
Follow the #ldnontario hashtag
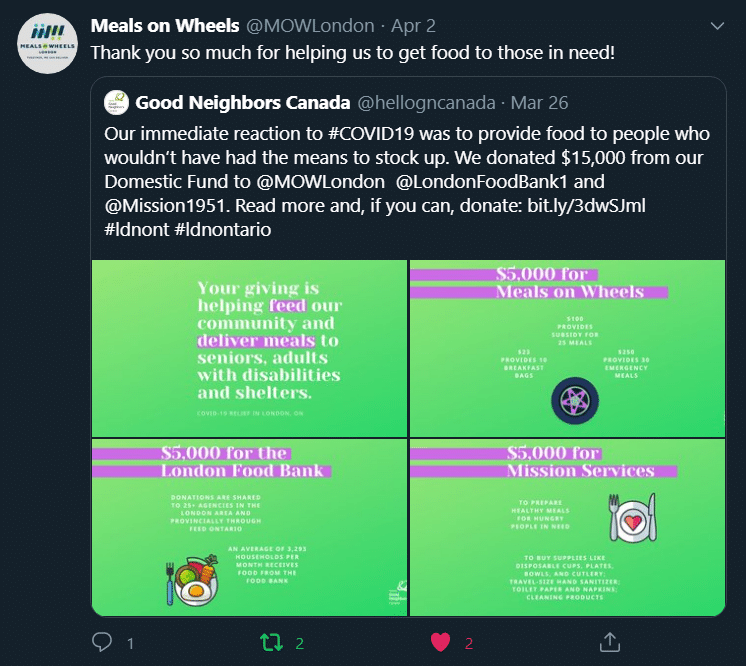coord(223,230)
